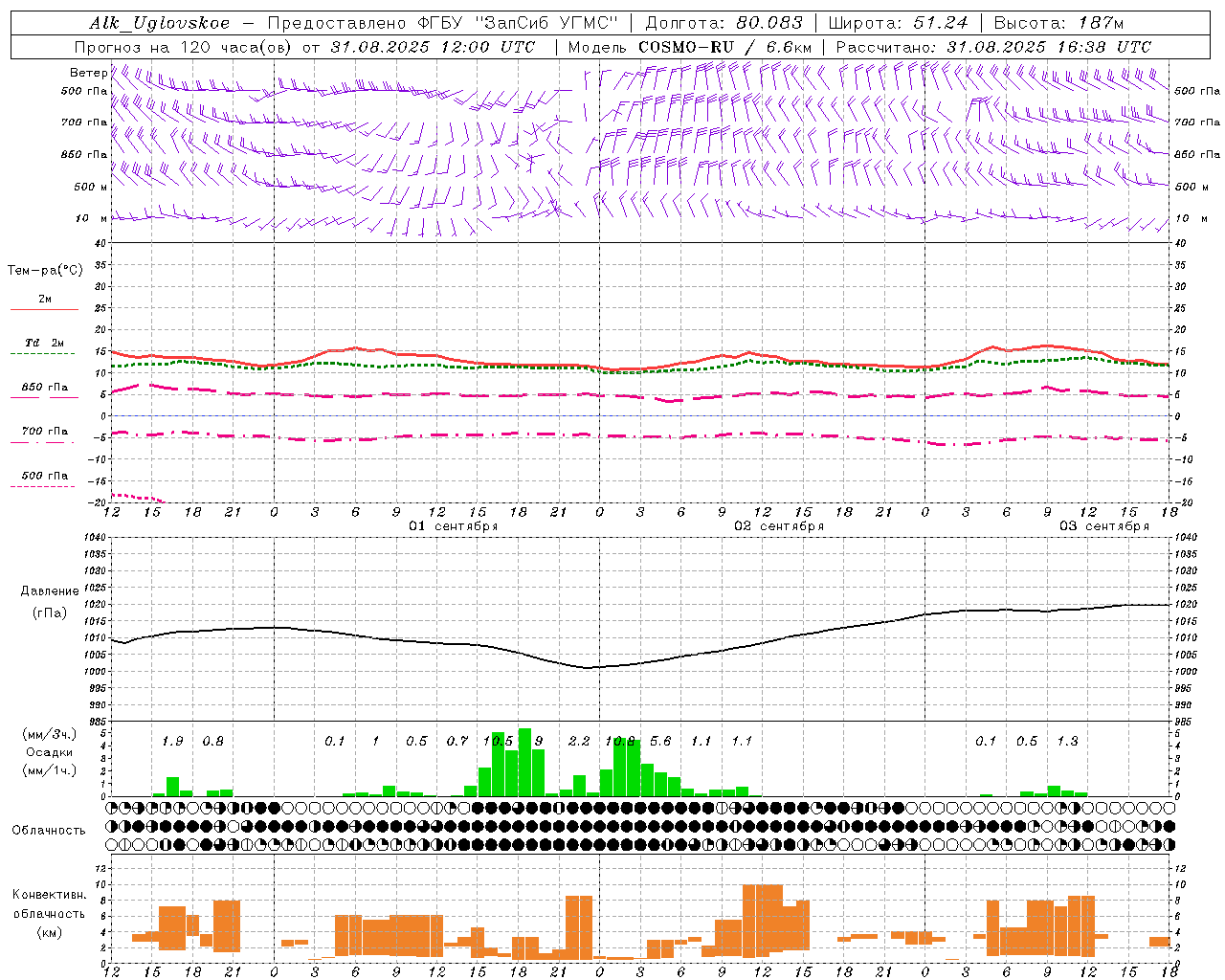This screenshot has width=1225, height=980.
Task: Click the station name Alk_Uglovskoe in the header
Action: [160, 23]
